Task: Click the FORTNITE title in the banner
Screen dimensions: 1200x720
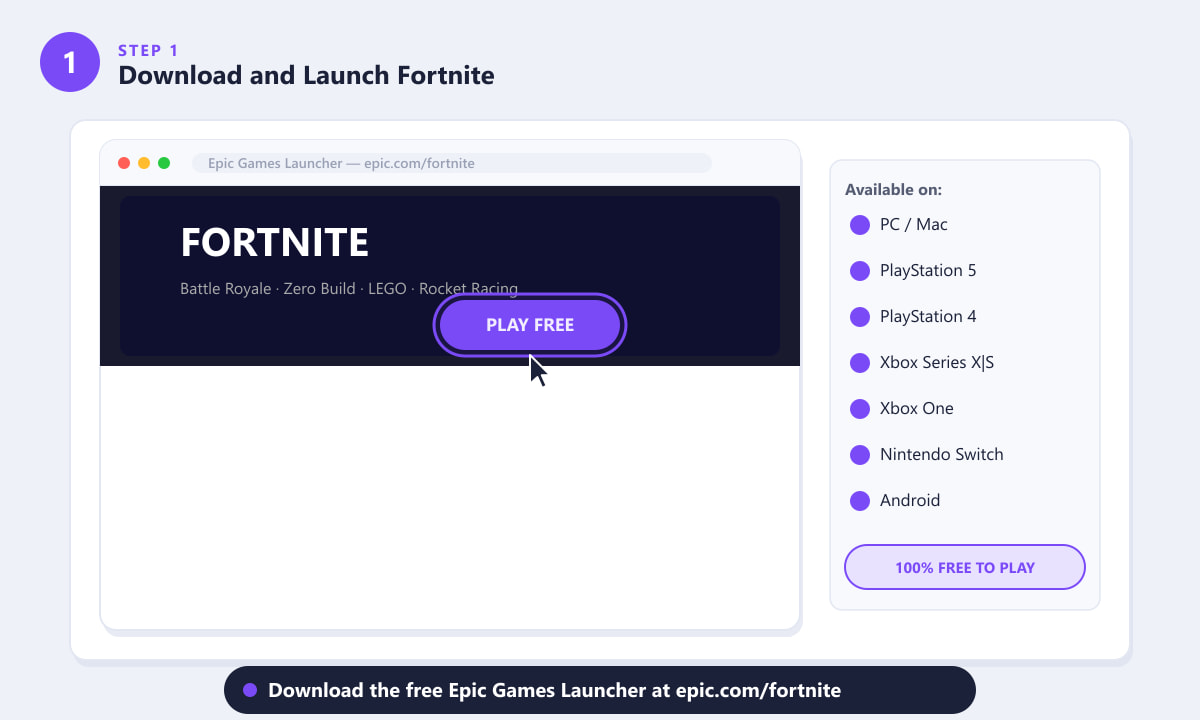Action: (x=274, y=243)
